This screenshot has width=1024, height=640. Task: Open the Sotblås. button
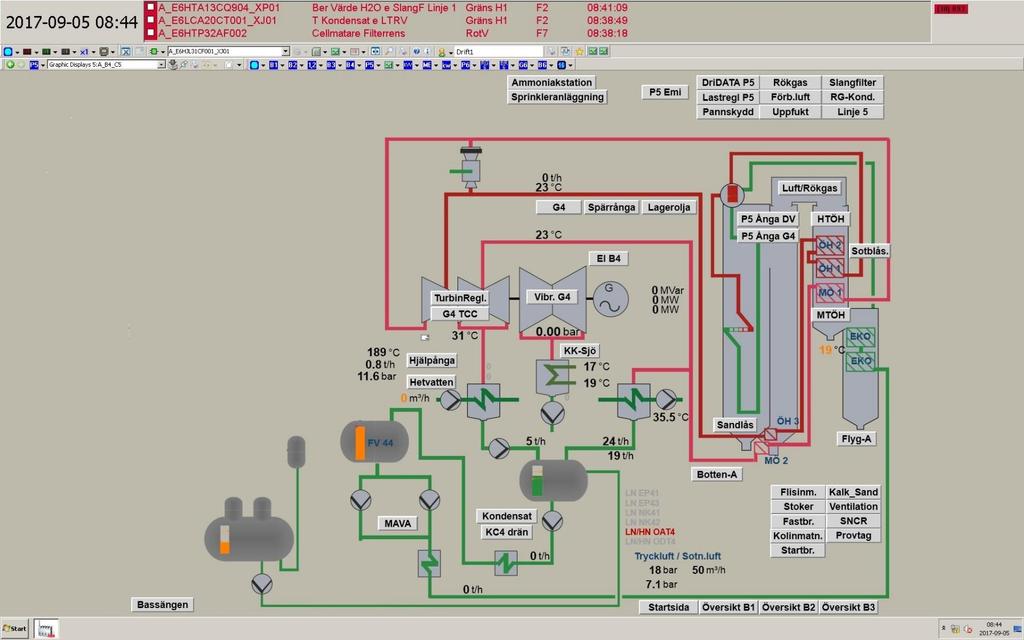(871, 251)
